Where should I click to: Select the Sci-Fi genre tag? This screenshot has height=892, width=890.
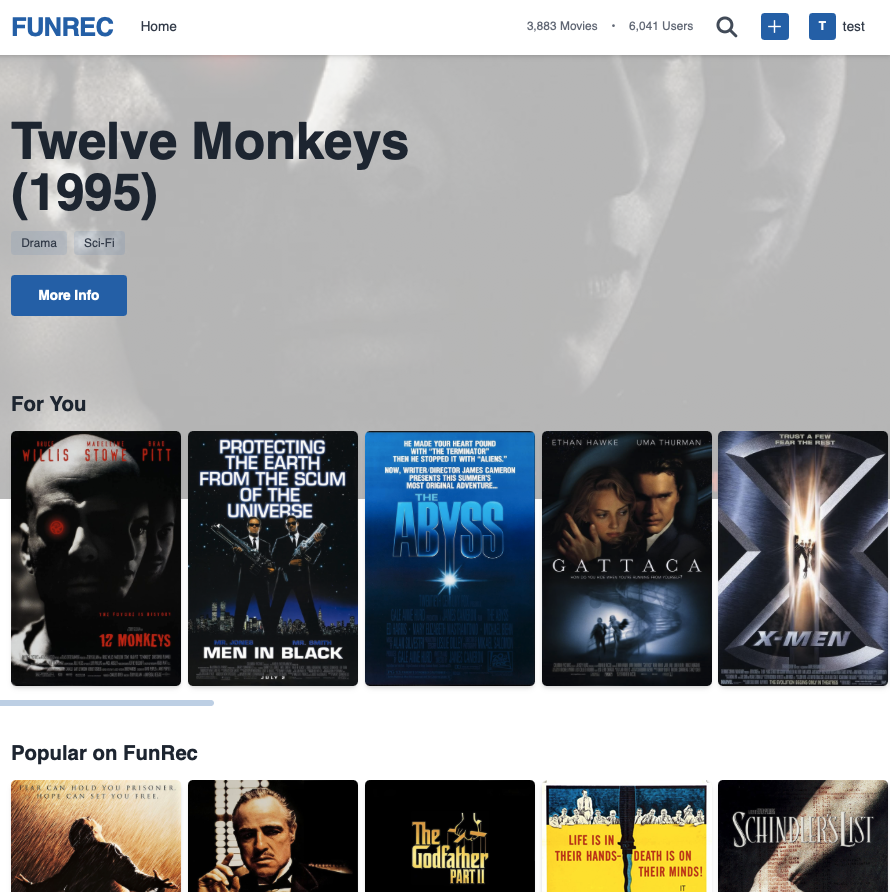tap(99, 243)
